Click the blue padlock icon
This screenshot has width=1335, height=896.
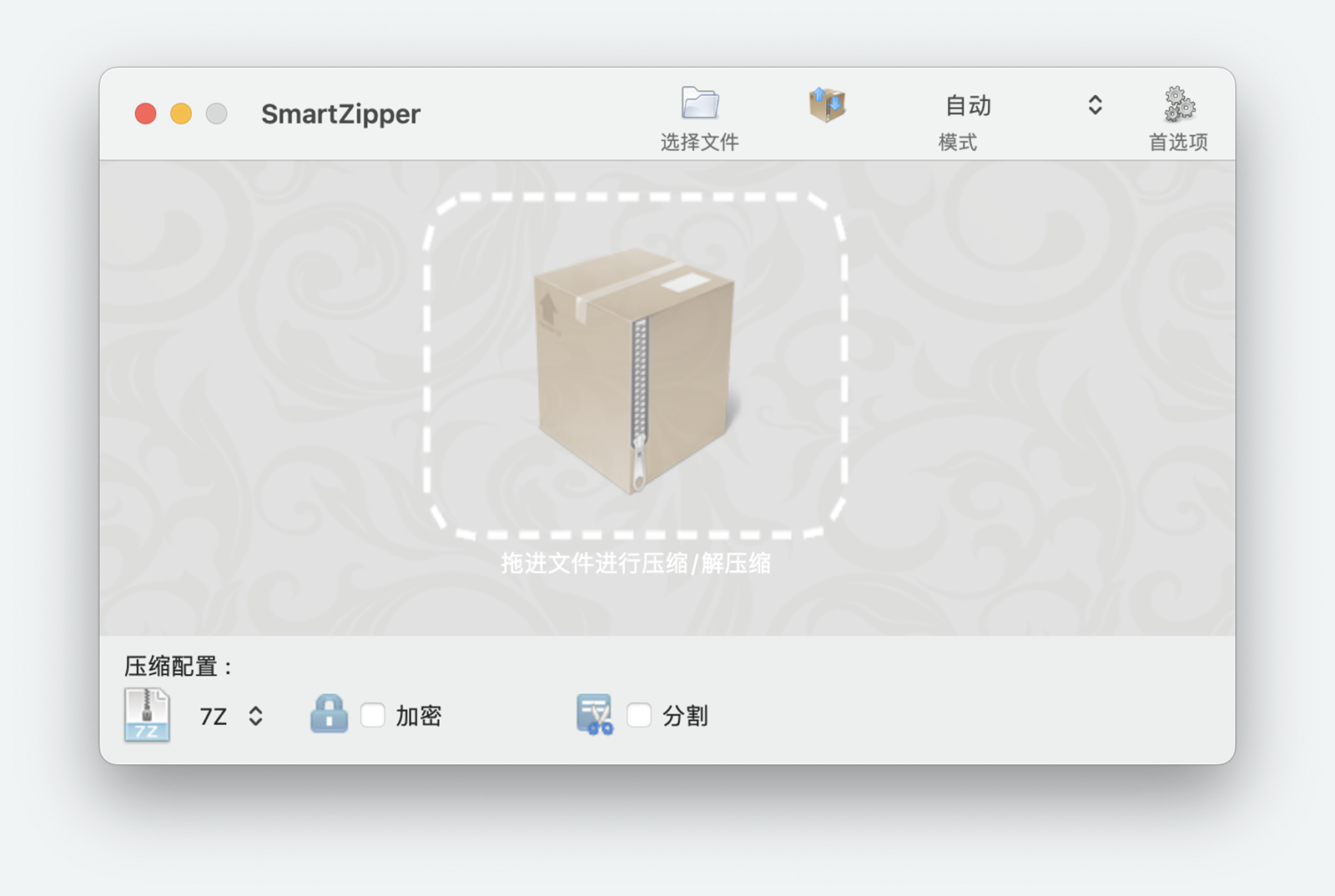pos(329,714)
